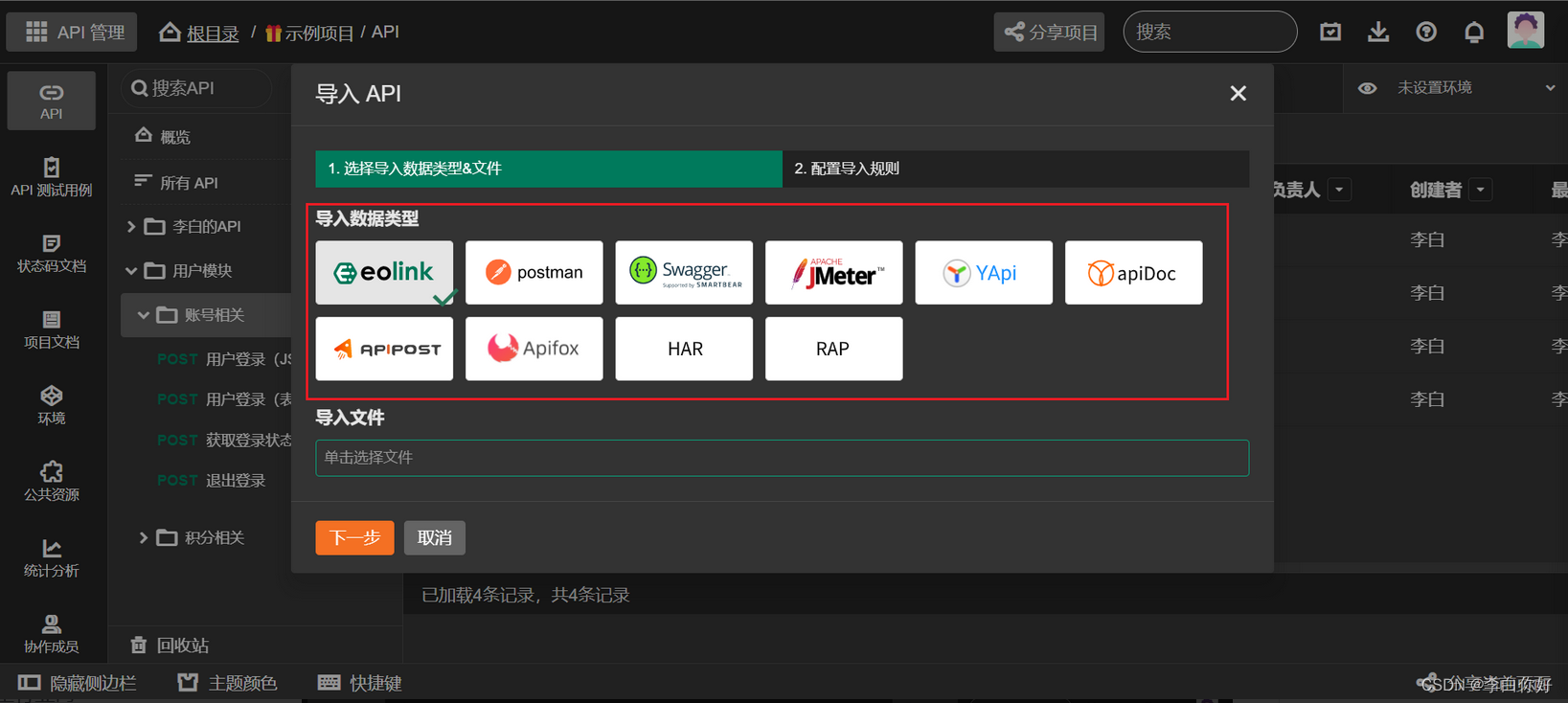Open 项目文档 in the sidebar

click(x=52, y=329)
